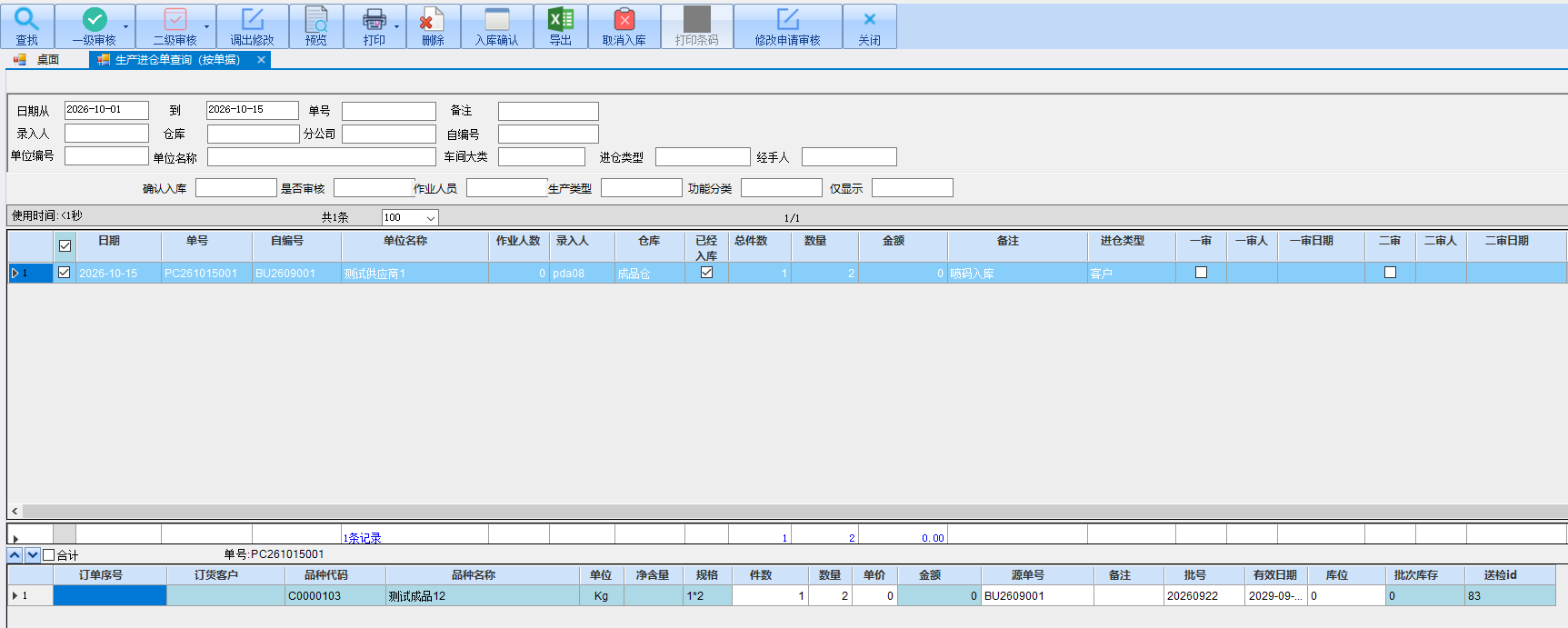Click the 取消入库 red cancel icon
The width and height of the screenshot is (1568, 628).
pyautogui.click(x=624, y=18)
